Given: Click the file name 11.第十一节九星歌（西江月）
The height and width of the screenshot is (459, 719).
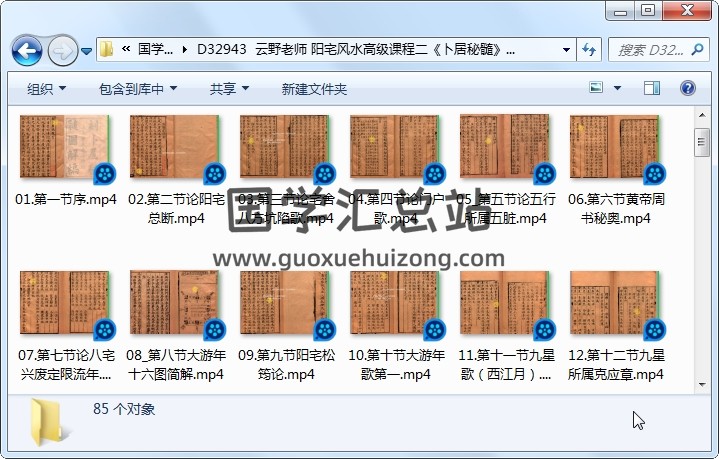Looking at the screenshot, I should [x=506, y=365].
